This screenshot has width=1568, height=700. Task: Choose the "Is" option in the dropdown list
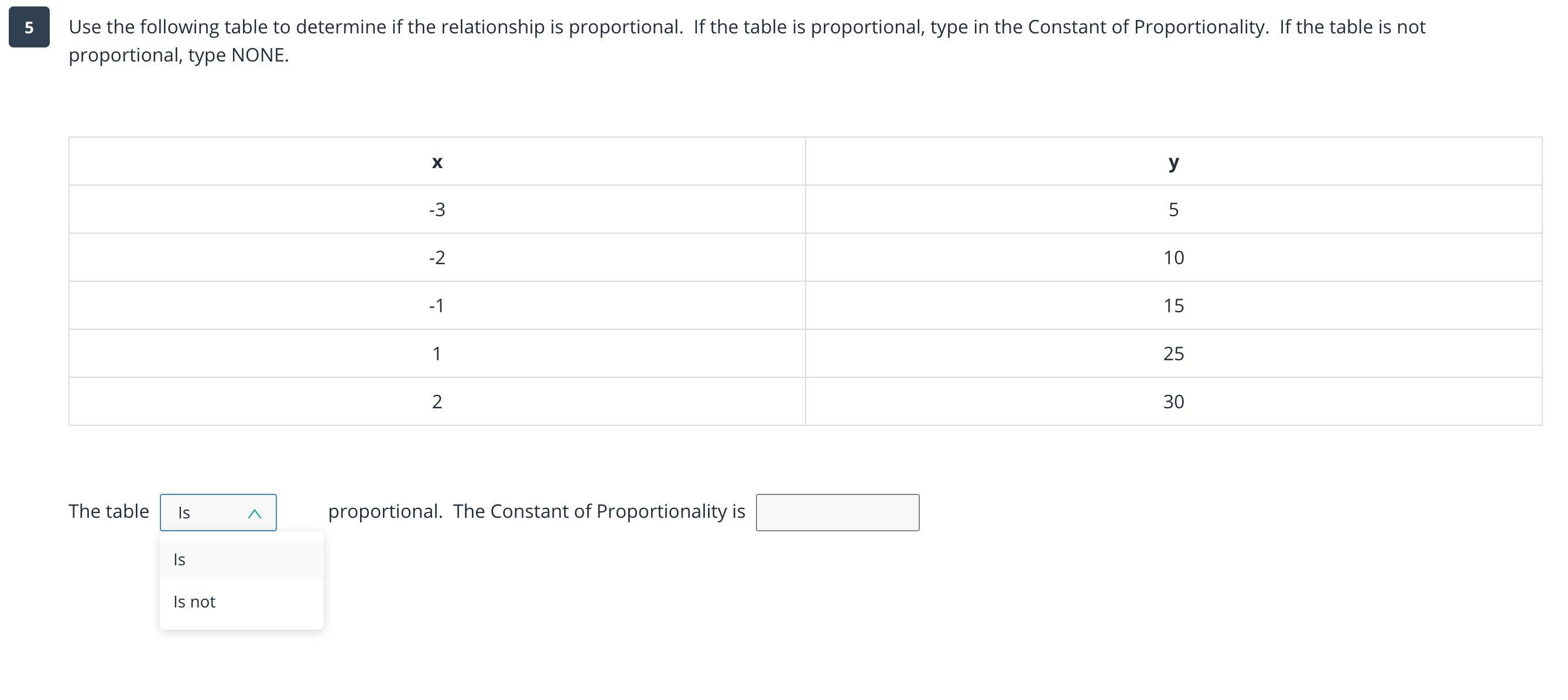(x=241, y=559)
